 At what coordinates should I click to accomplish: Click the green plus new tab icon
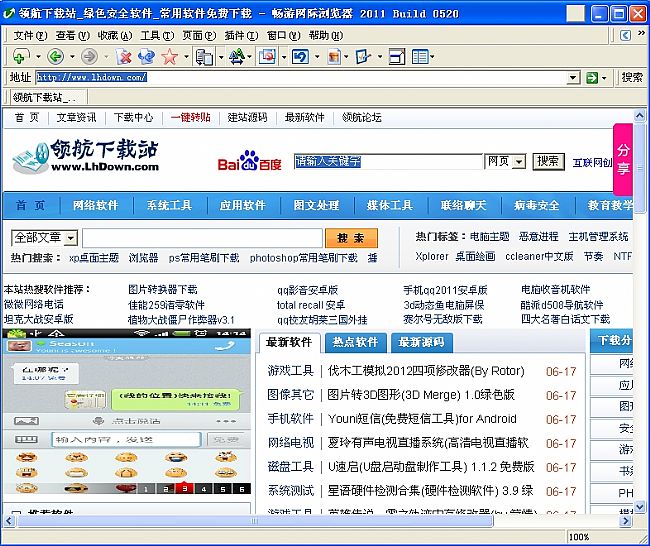click(x=20, y=56)
